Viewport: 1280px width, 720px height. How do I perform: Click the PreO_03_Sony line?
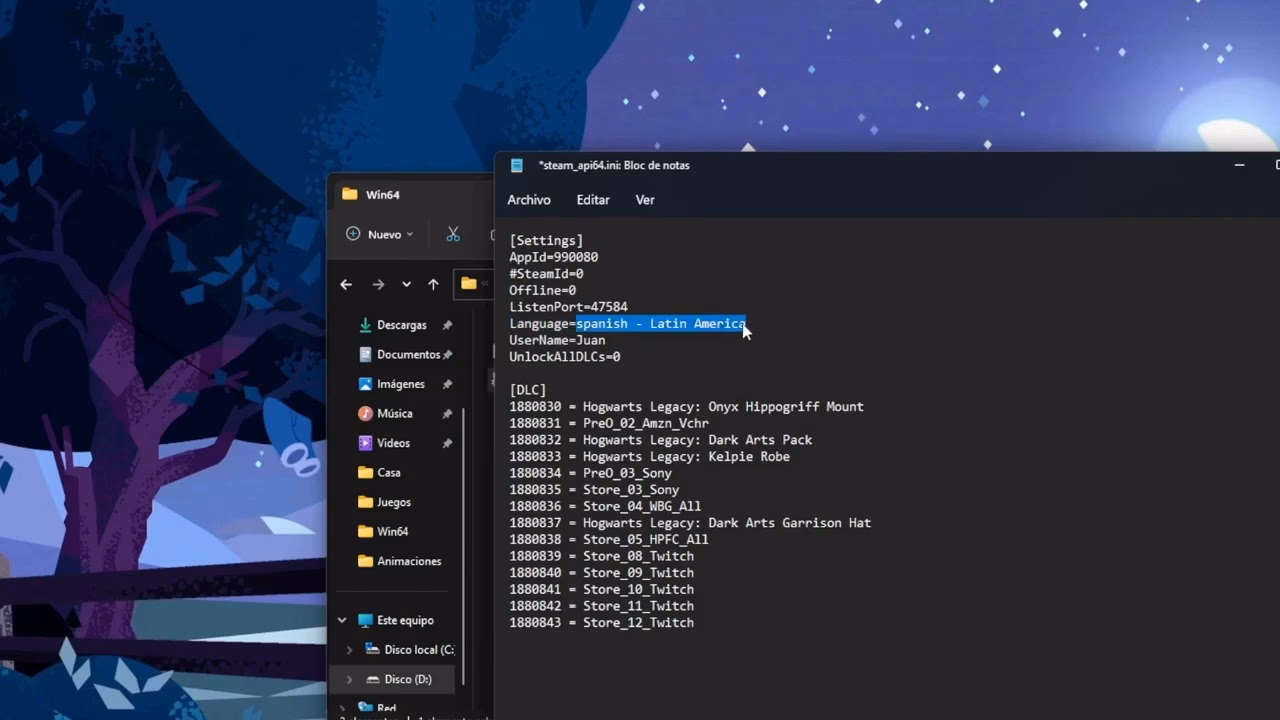point(591,473)
